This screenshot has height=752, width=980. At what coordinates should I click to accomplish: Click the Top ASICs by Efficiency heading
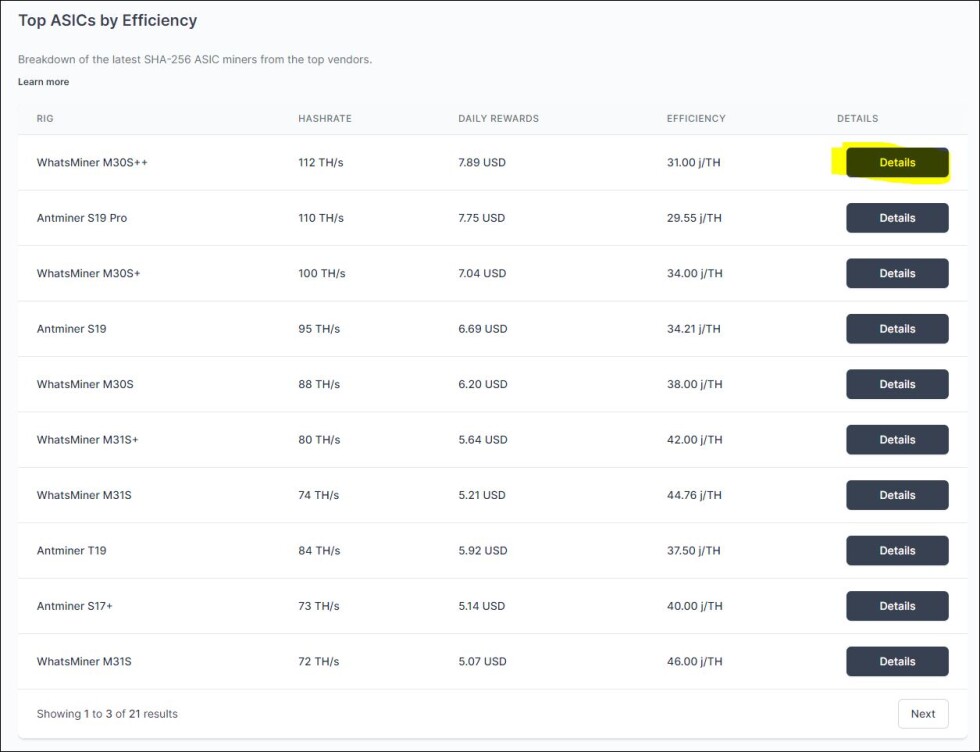[x=108, y=21]
